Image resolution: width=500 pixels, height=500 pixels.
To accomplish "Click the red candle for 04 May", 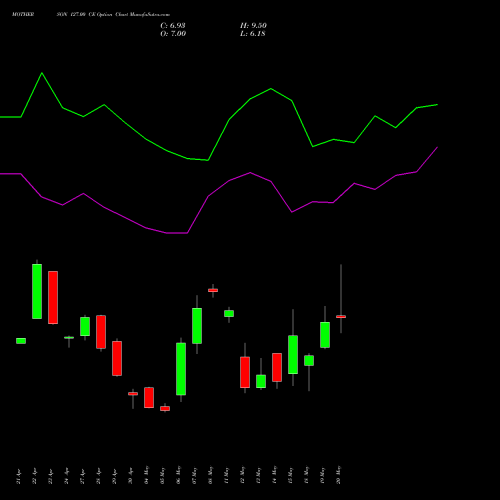I will click(x=149, y=397).
